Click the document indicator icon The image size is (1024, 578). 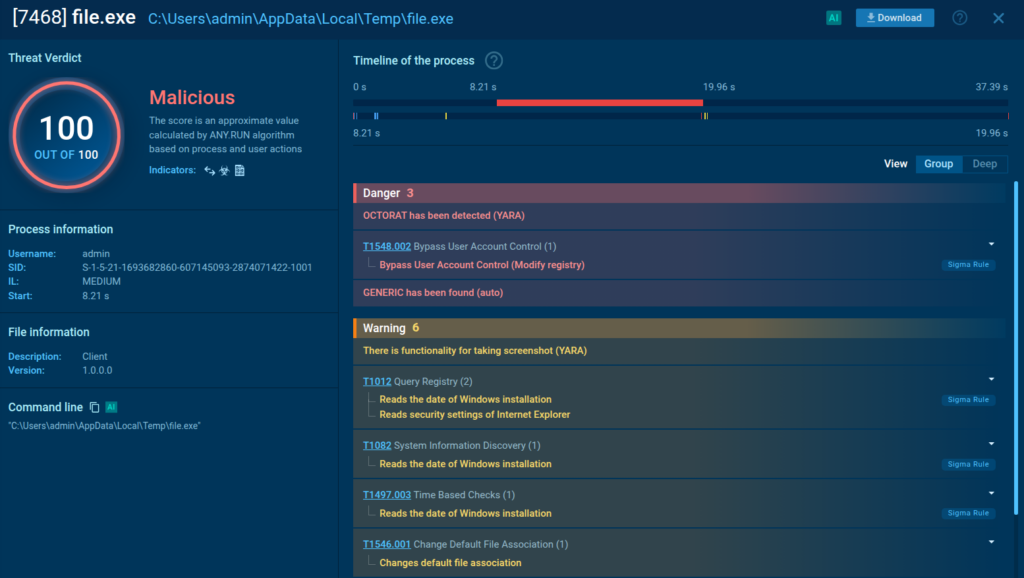click(x=240, y=170)
